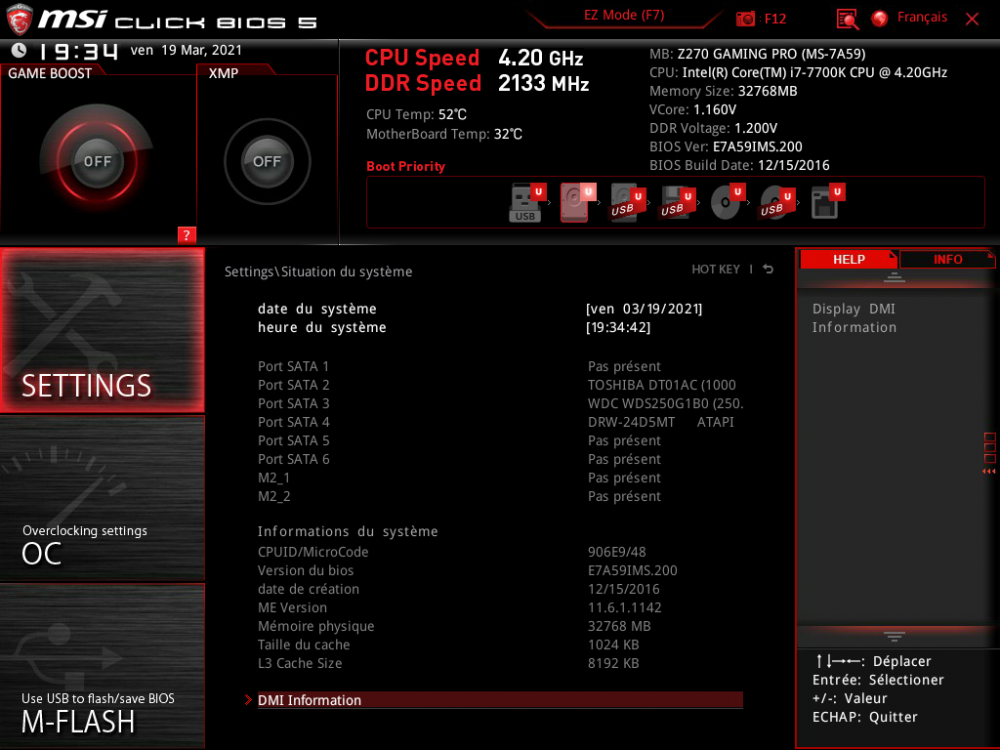Select Port SATA 2 TOSHIBA DT01AC entry
The width and height of the screenshot is (1000, 750).
tap(500, 385)
